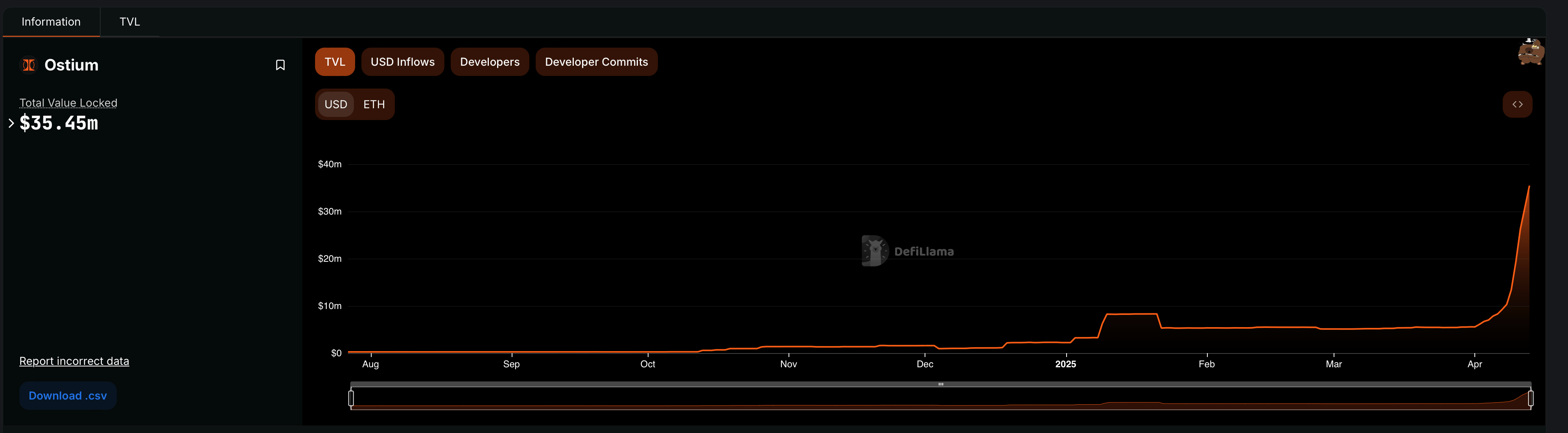Enable the Developers chart metric
The image size is (1568, 433).
click(x=489, y=62)
